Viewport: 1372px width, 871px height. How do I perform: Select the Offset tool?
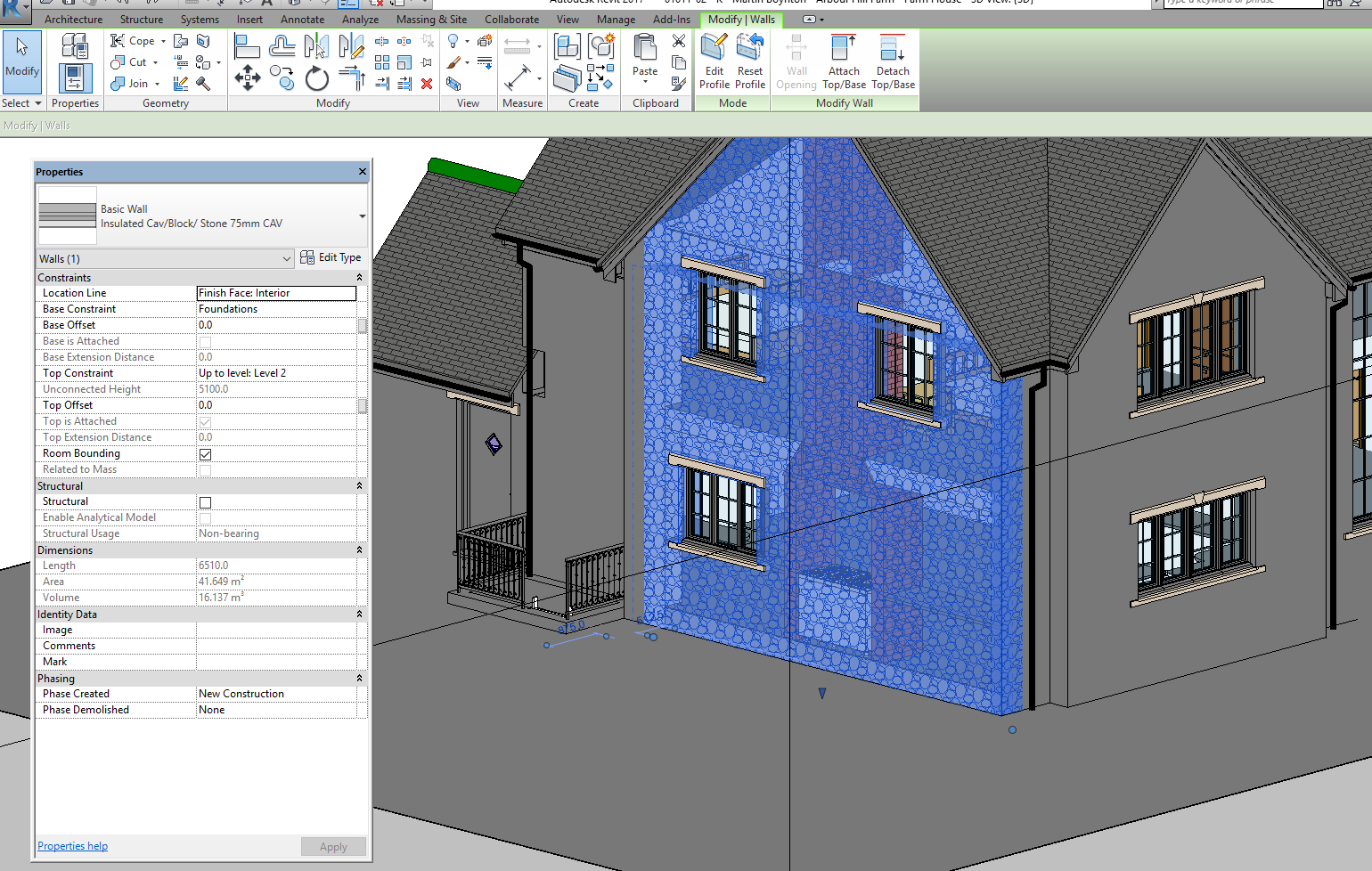pyautogui.click(x=282, y=45)
